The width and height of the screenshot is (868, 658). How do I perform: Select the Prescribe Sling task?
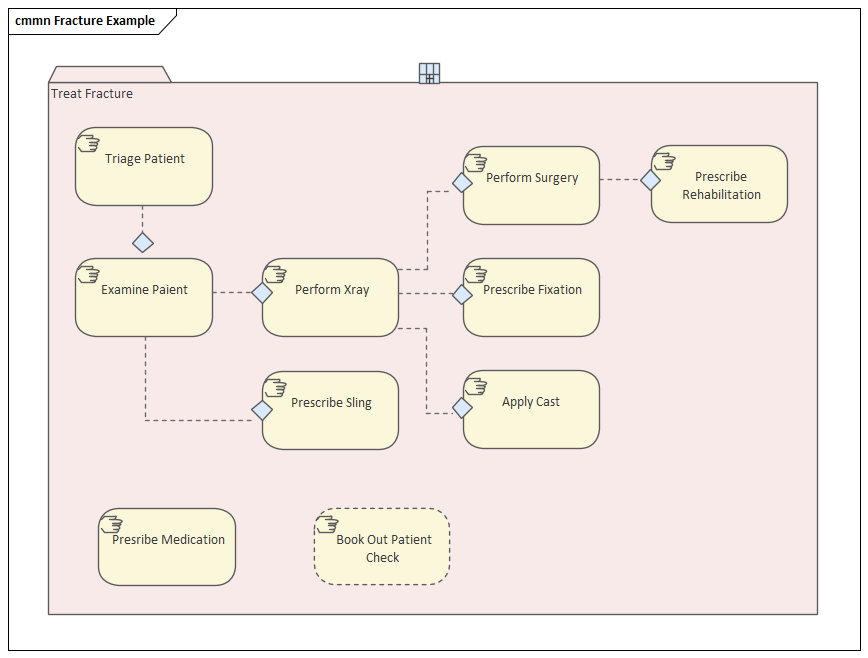pos(330,410)
